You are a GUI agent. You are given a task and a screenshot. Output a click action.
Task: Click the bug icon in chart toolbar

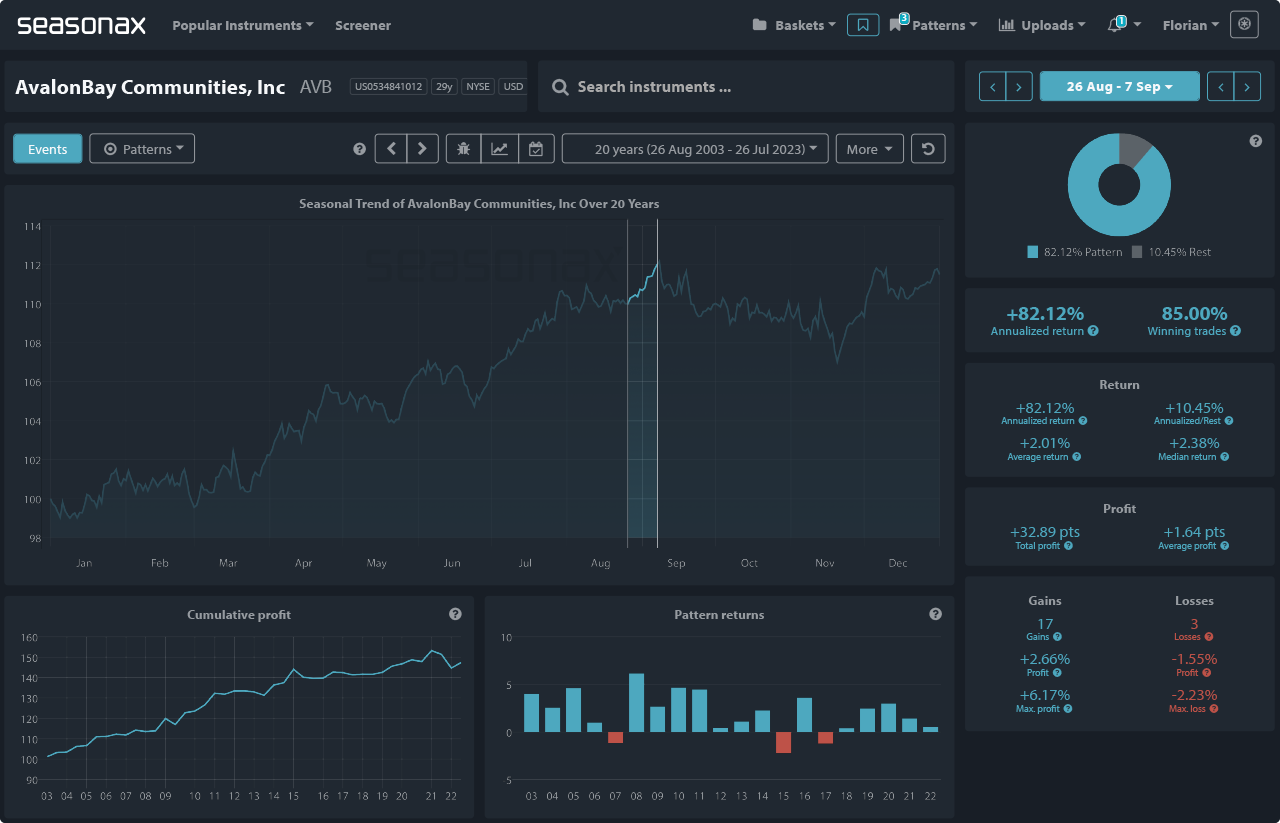pyautogui.click(x=463, y=149)
